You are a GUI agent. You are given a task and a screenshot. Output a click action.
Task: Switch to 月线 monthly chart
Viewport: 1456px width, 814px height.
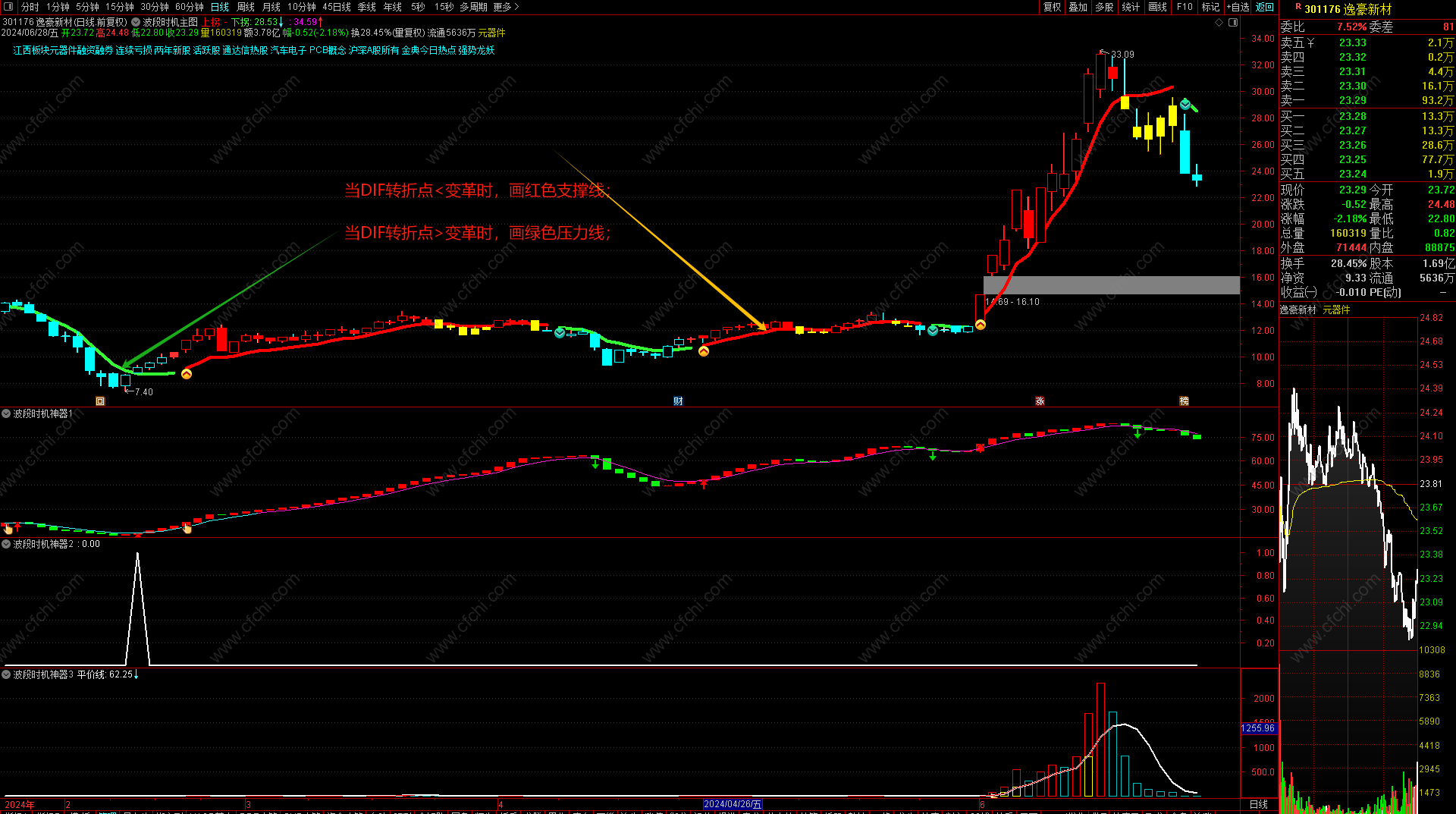(x=271, y=7)
